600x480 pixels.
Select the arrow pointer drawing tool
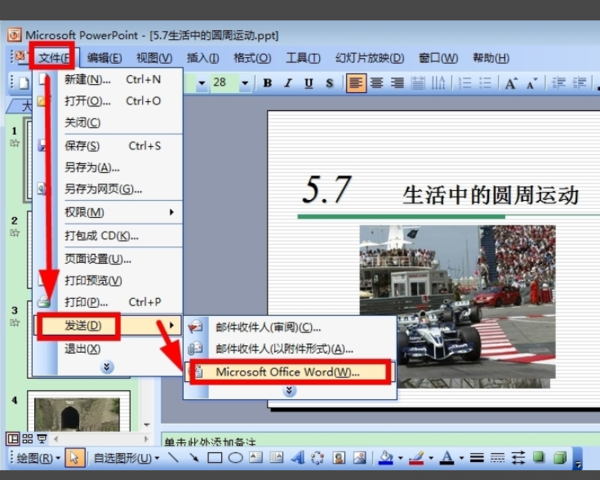coord(75,458)
